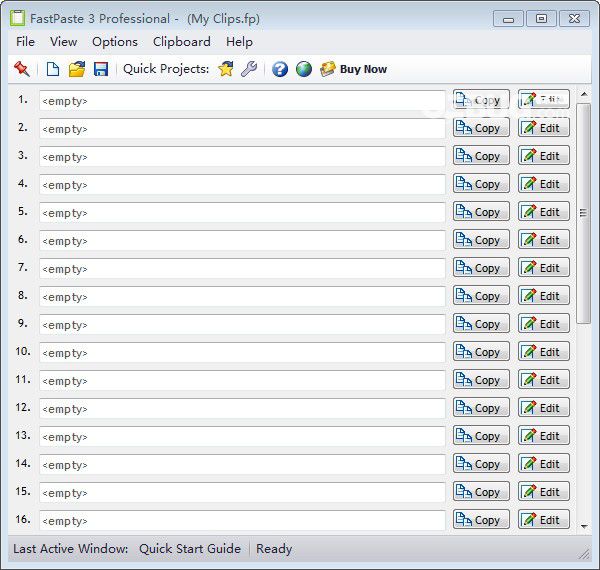Viewport: 600px width, 570px height.
Task: Click the Edit button for clip 2
Action: (544, 127)
